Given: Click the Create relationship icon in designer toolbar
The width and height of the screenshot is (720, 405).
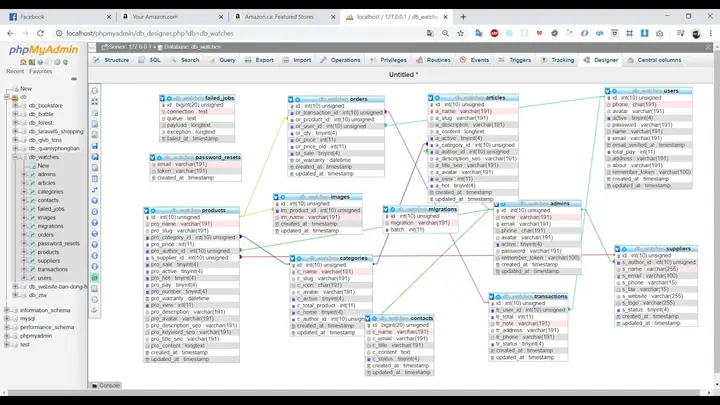Looking at the screenshot, I should [x=95, y=190].
